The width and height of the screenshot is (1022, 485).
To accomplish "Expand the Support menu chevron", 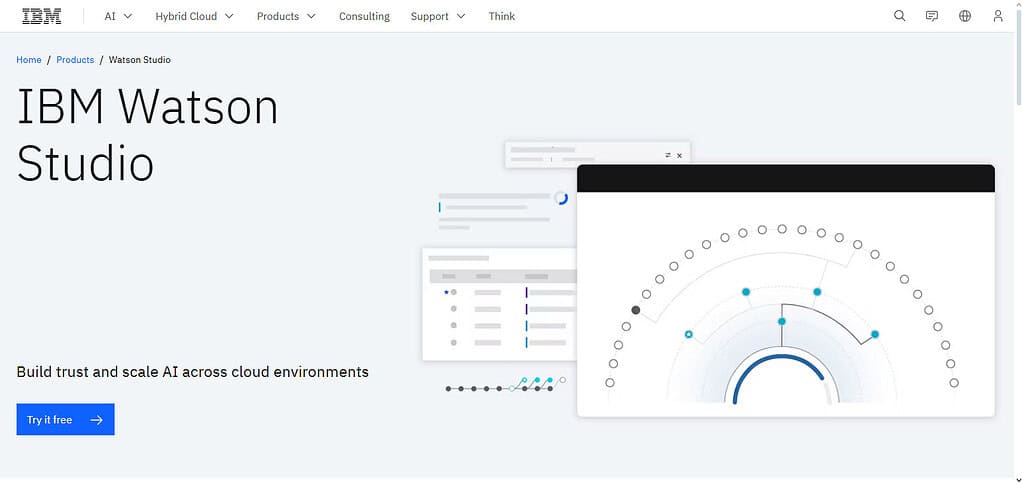I will pyautogui.click(x=461, y=16).
